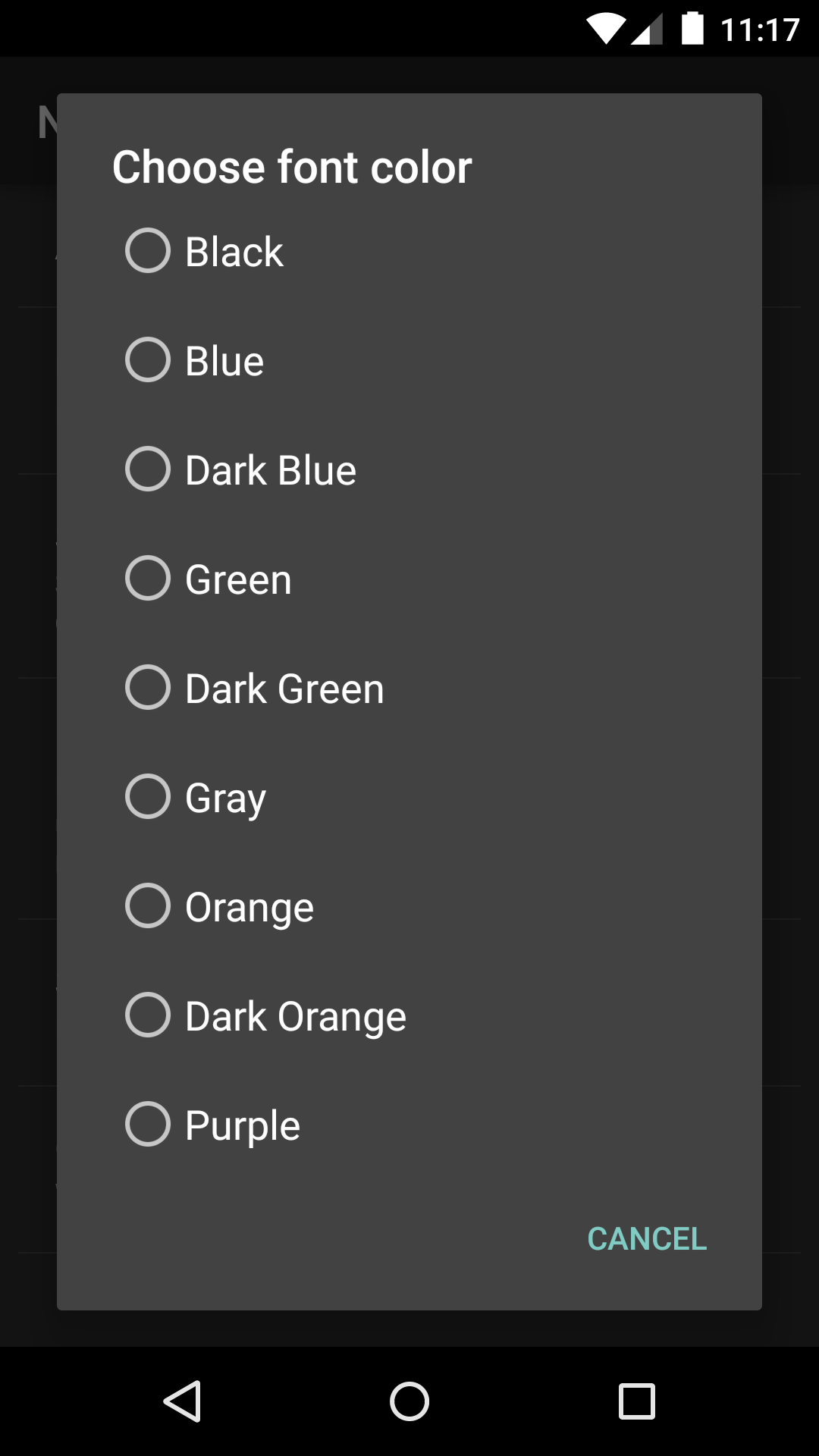The height and width of the screenshot is (1456, 819).
Task: Choose the Dark Orange radio button
Action: [148, 1015]
